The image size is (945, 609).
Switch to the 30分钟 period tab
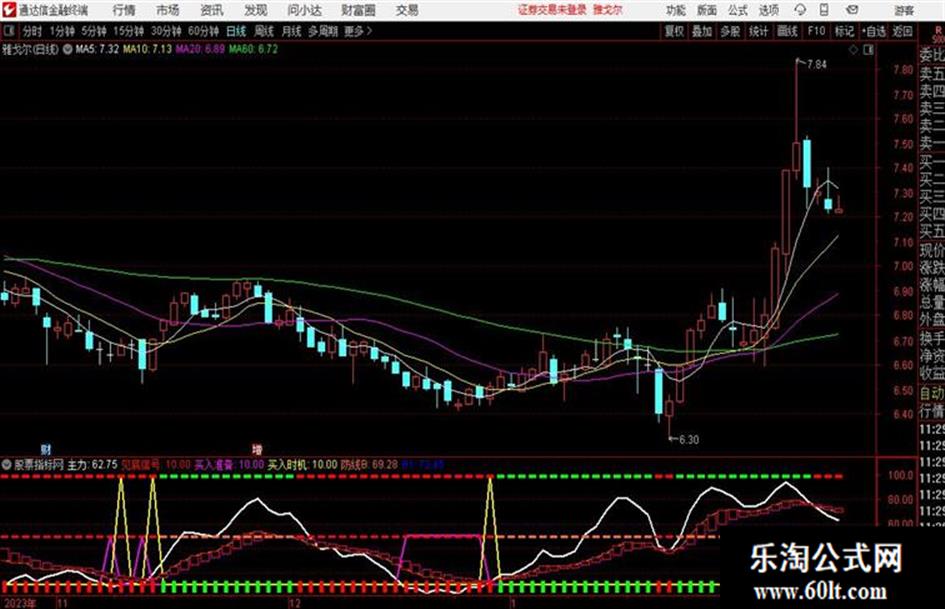(166, 31)
